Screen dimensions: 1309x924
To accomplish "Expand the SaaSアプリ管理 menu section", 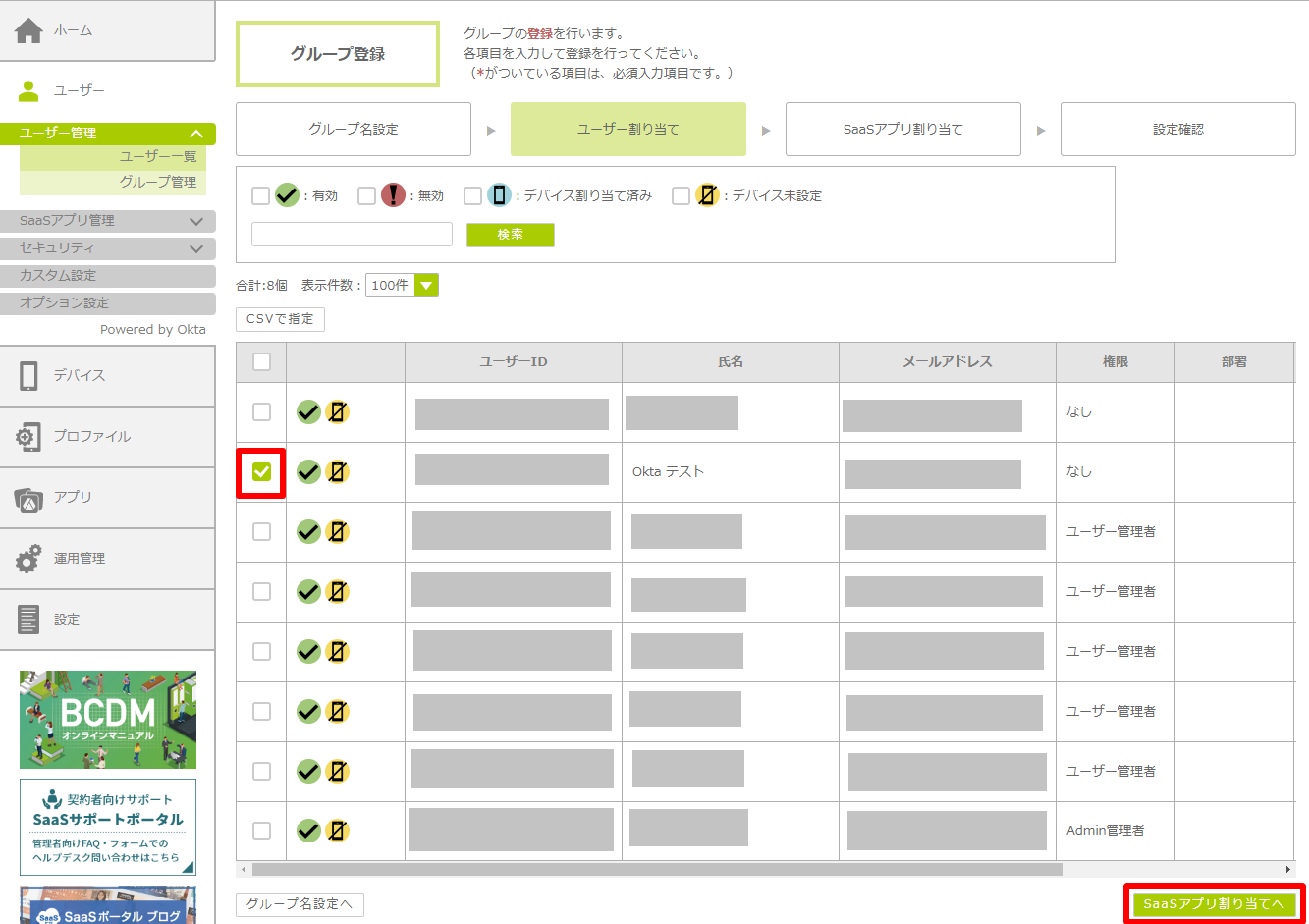I will click(x=108, y=221).
